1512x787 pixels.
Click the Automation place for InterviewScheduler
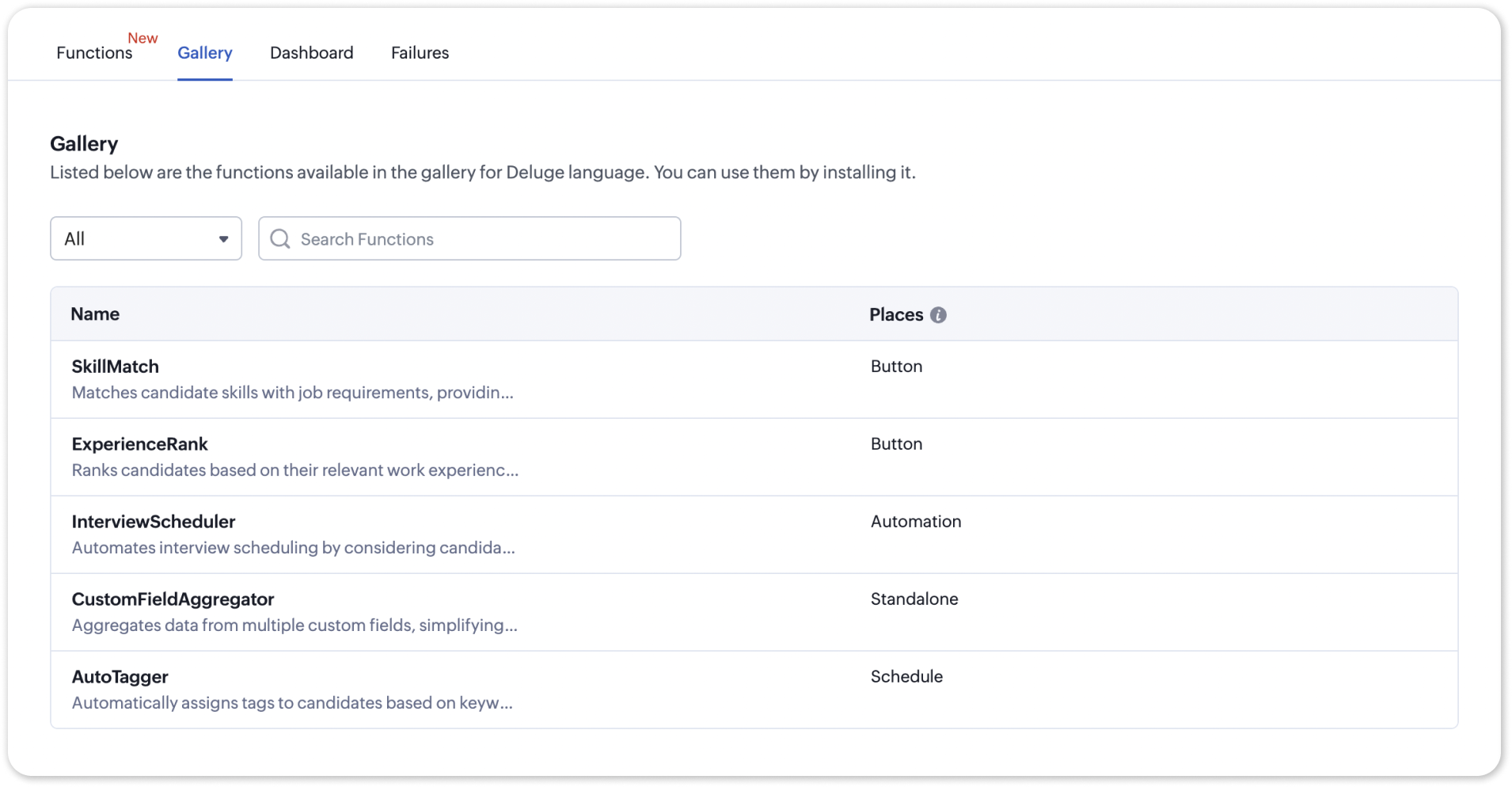(916, 522)
